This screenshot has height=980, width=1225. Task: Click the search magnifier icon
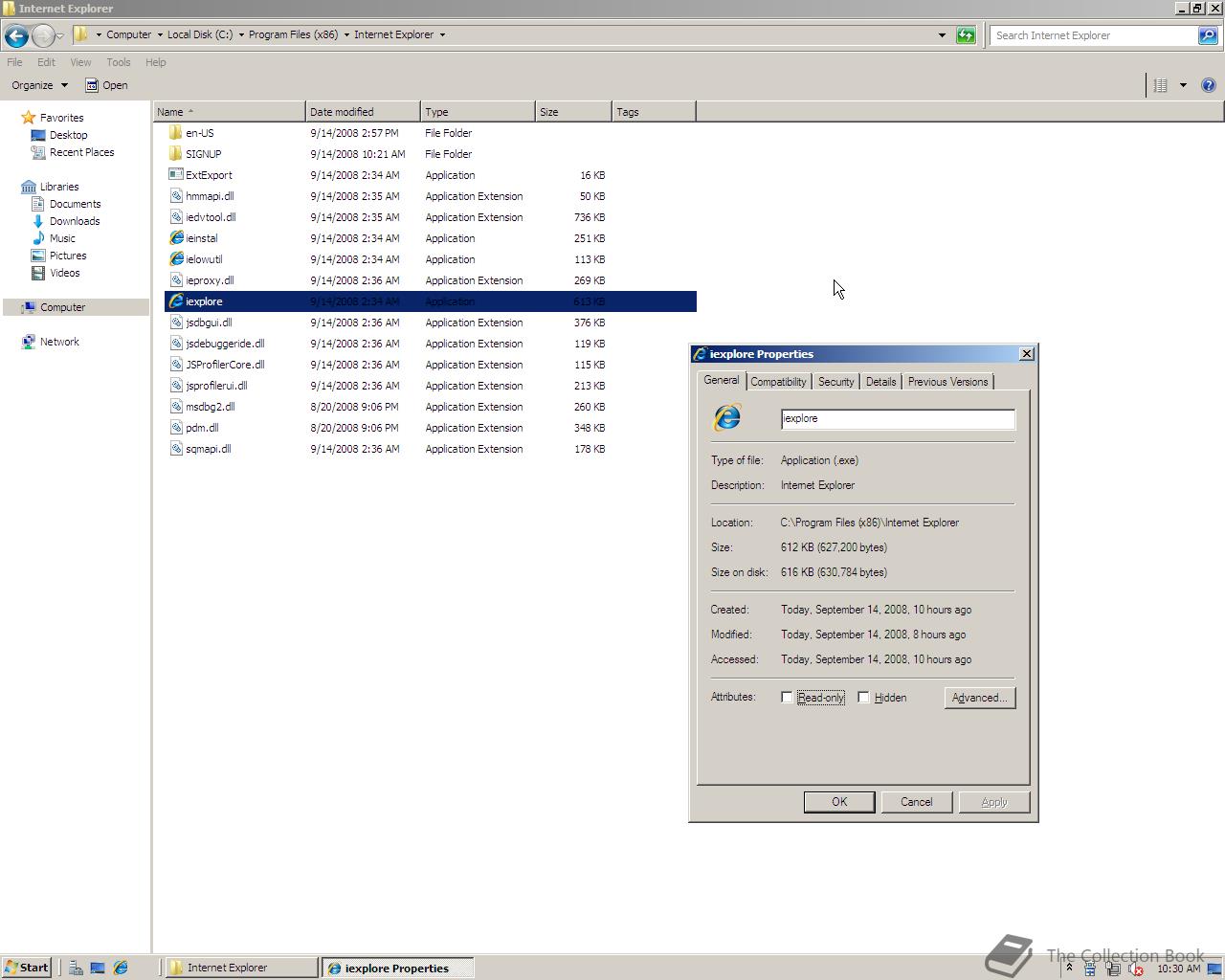(1208, 35)
